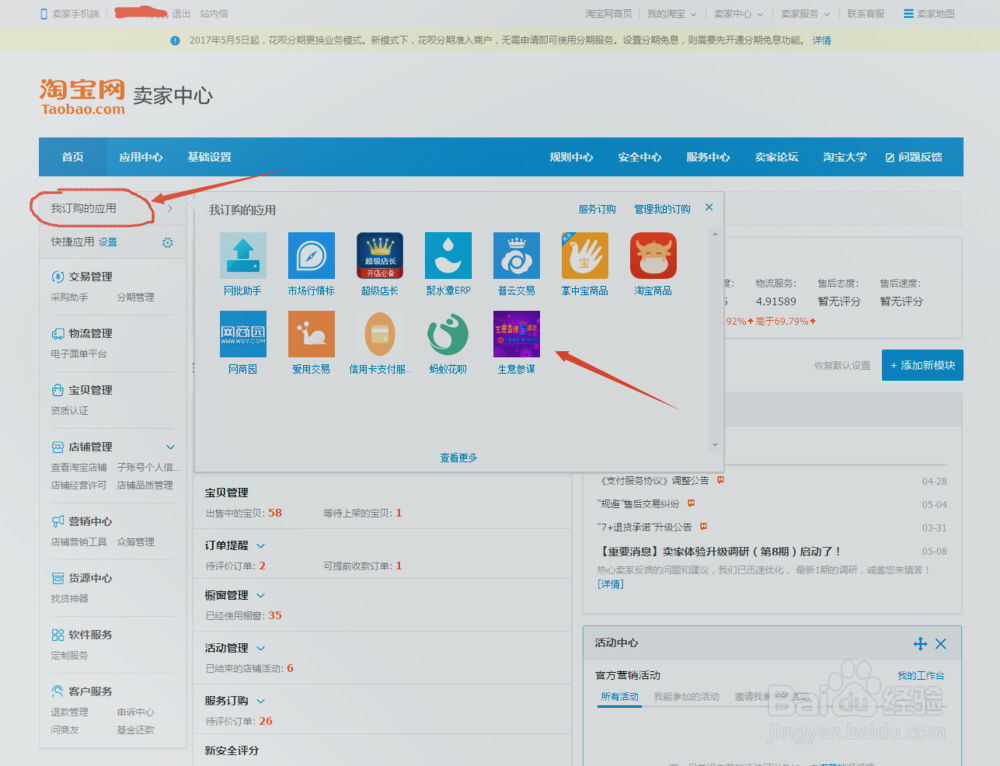The image size is (1000, 766).
Task: Launch the 掌中宝商品 hand icon
Action: pos(585,256)
